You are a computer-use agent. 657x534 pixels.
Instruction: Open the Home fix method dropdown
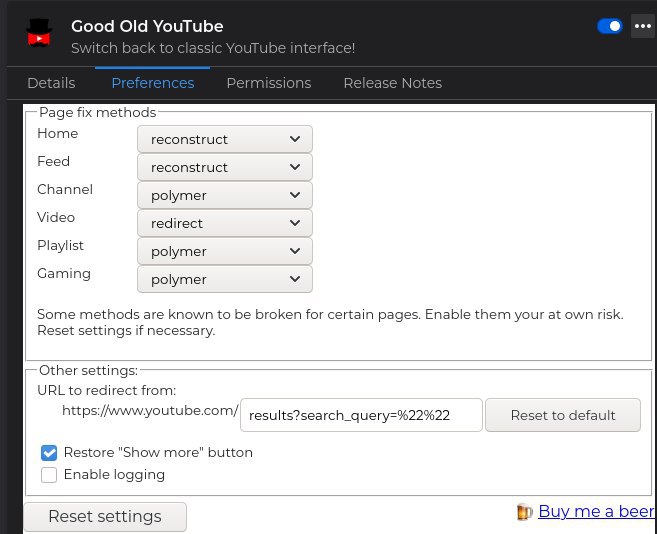[225, 139]
